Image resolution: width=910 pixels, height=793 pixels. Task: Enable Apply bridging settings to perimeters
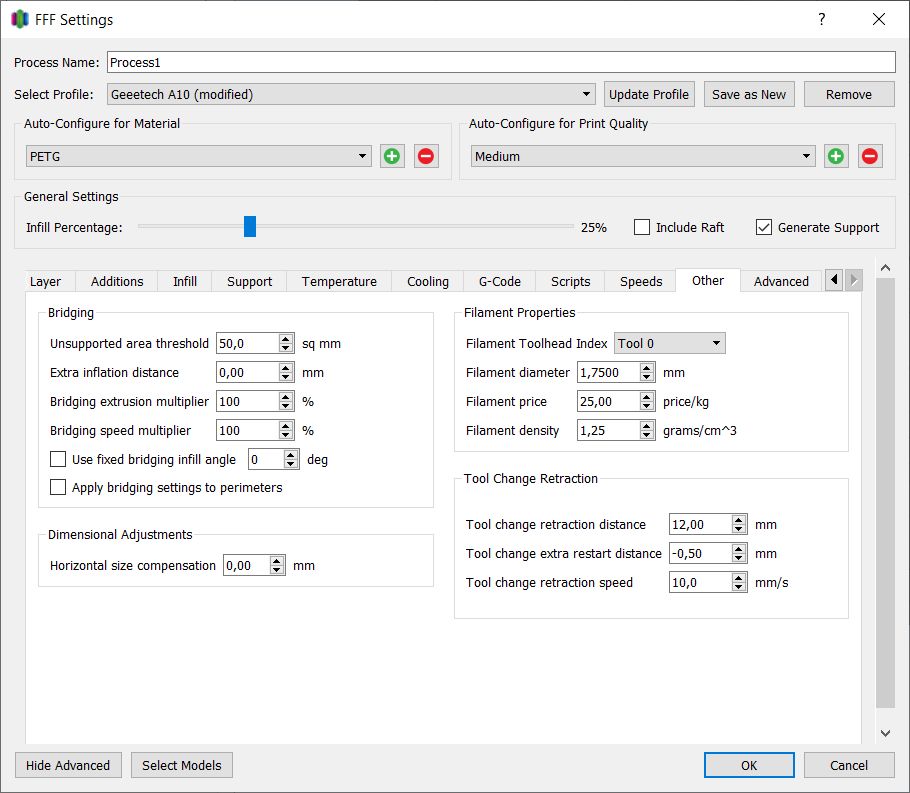tap(58, 487)
